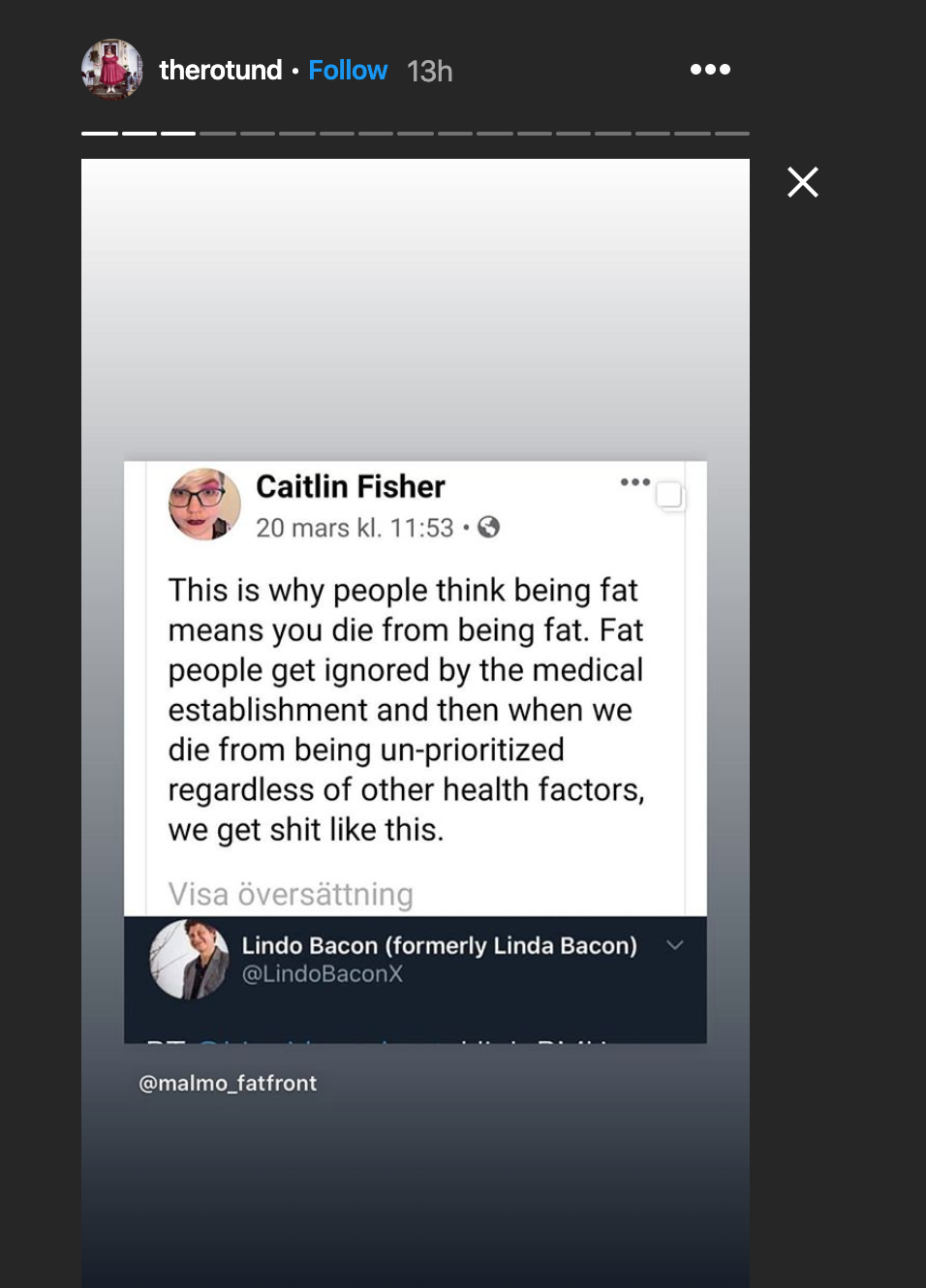Viewport: 926px width, 1288px height.
Task: Follow the therotund account
Action: click(348, 71)
